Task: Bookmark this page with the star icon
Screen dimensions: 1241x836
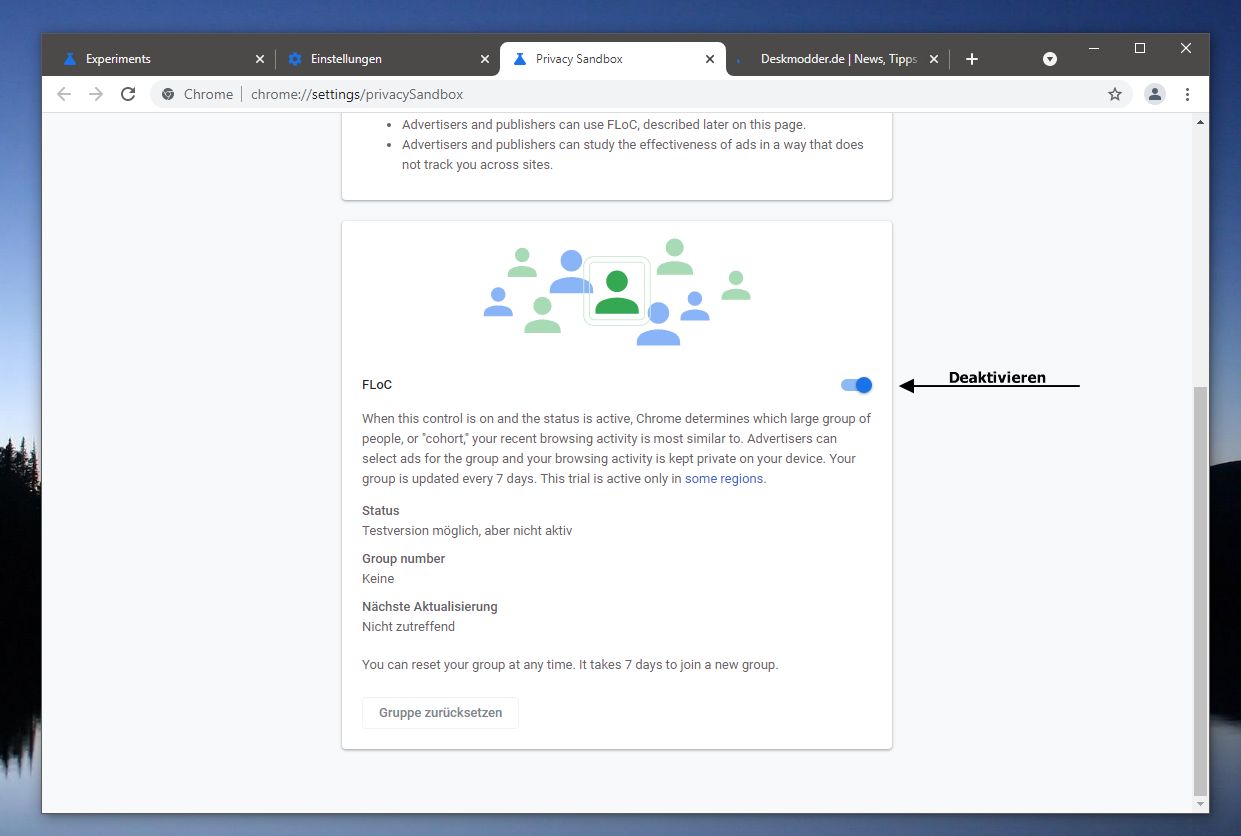Action: coord(1115,94)
